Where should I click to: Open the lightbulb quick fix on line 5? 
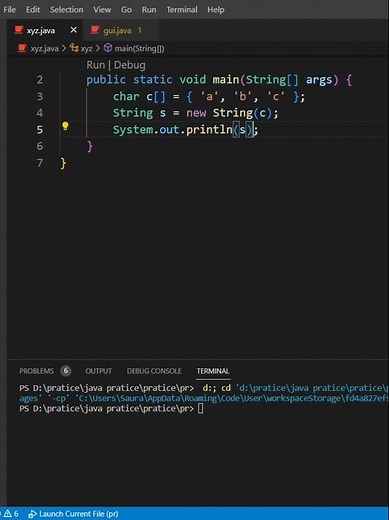pyautogui.click(x=65, y=126)
